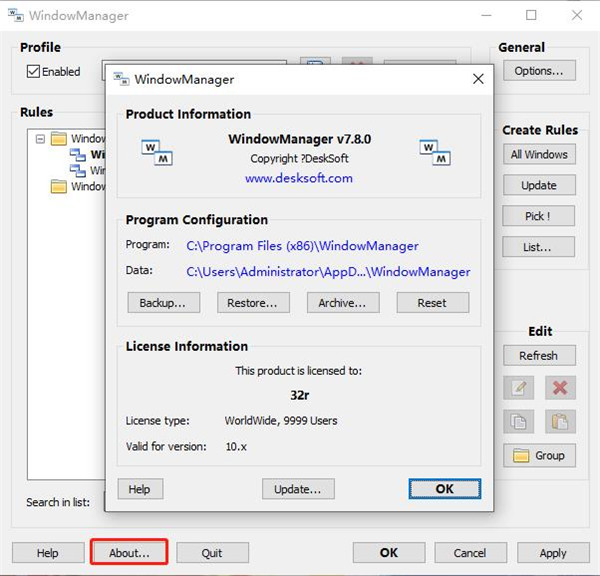Click the 'Copyright ?DeskSoft' text
Viewport: 600px width, 576px height.
299,158
